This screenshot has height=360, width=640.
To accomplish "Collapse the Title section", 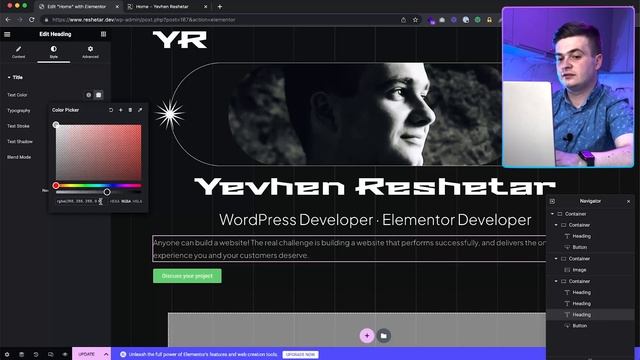I will pyautogui.click(x=15, y=77).
